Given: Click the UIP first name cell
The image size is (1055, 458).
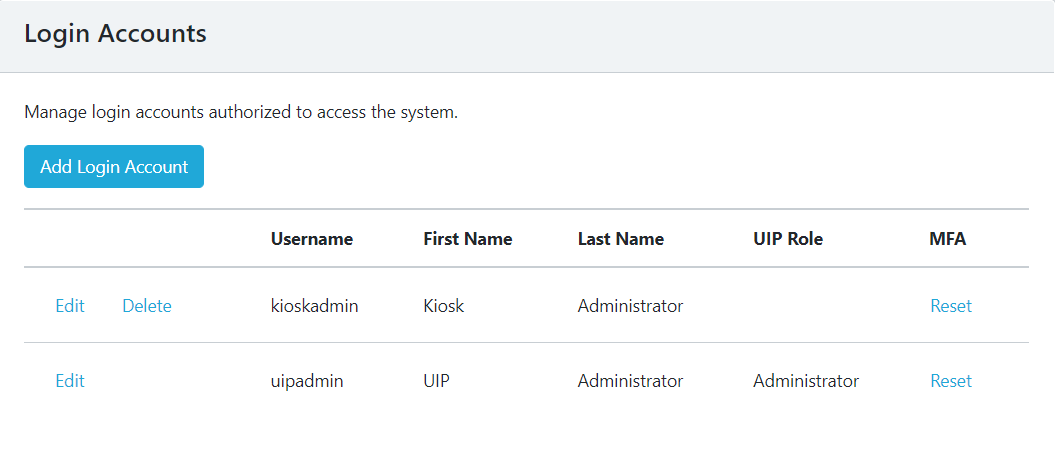Looking at the screenshot, I should pyautogui.click(x=436, y=381).
